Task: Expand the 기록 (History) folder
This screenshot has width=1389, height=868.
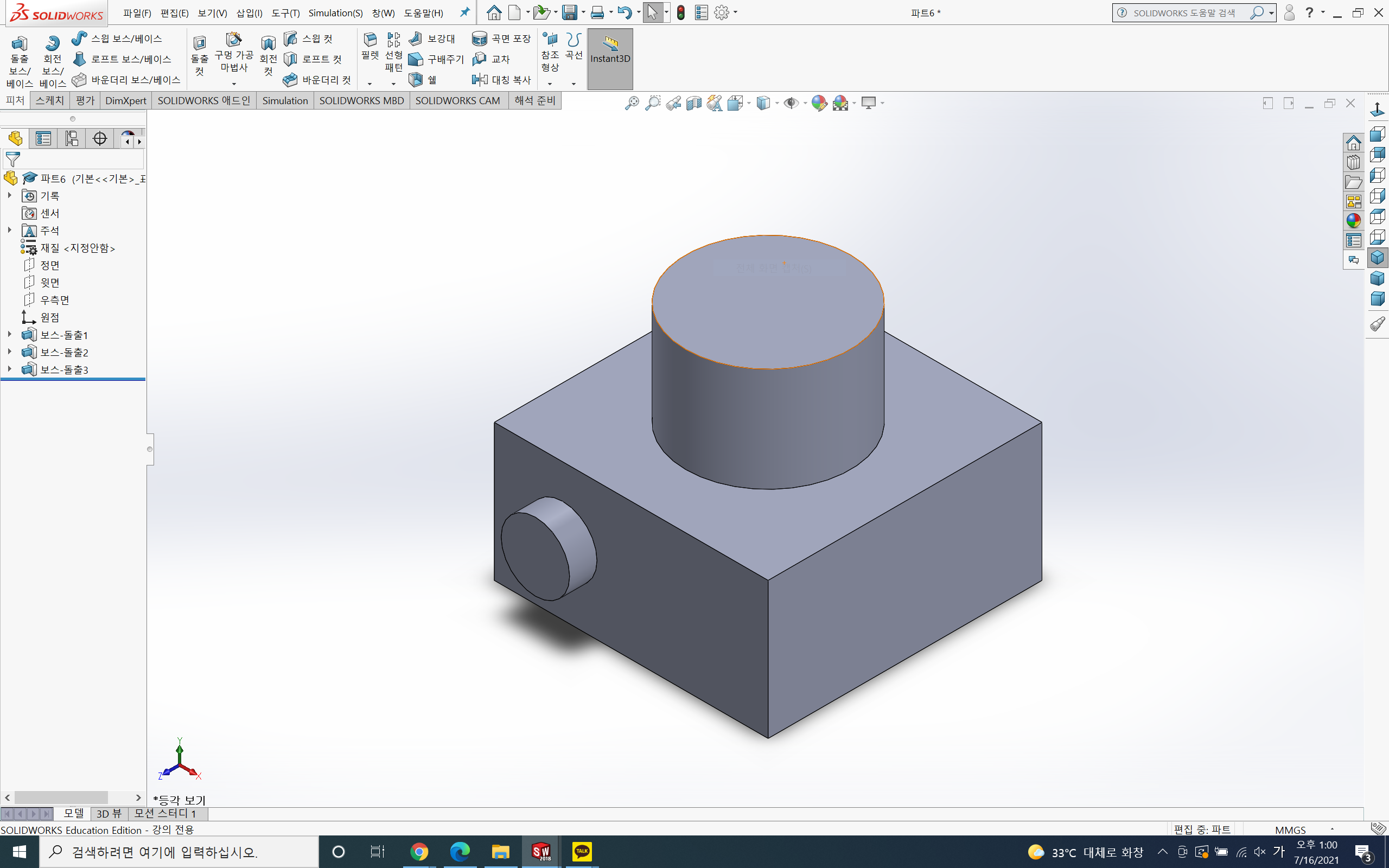Action: (x=10, y=195)
